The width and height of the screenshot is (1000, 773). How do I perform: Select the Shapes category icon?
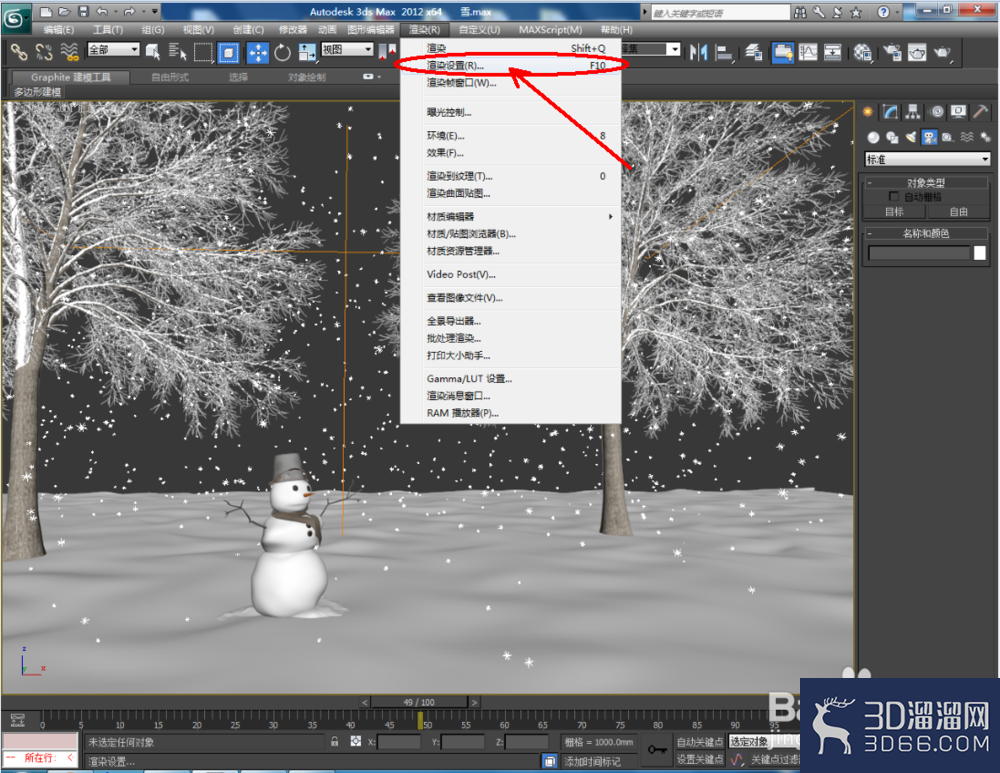(x=892, y=137)
